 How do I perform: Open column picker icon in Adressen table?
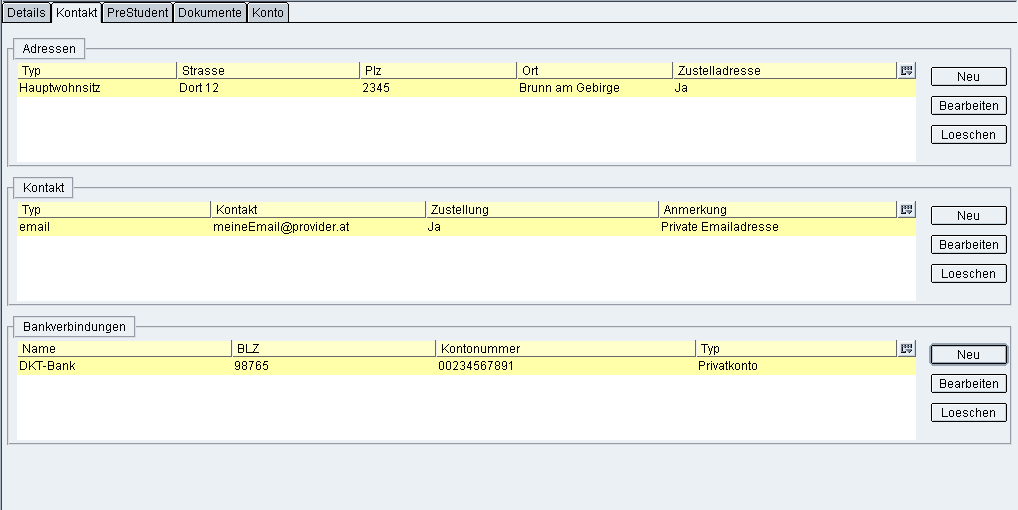(x=907, y=71)
